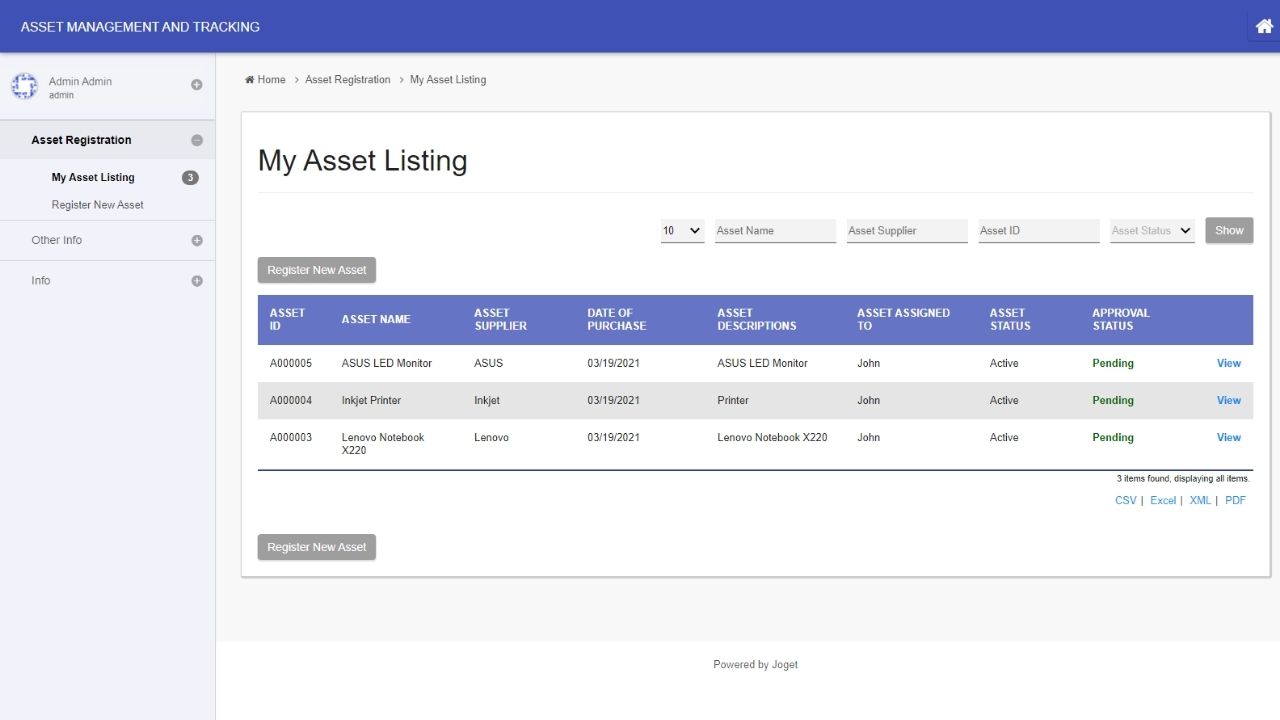The image size is (1280, 720).
Task: View the Lenovo Notebook X220 asset
Action: (x=1228, y=438)
